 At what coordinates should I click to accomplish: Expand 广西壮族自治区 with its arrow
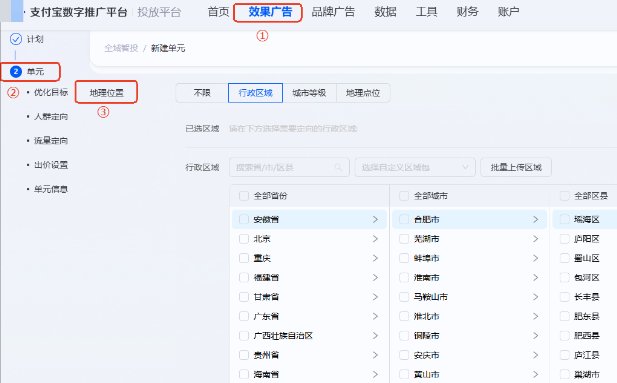[x=375, y=336]
